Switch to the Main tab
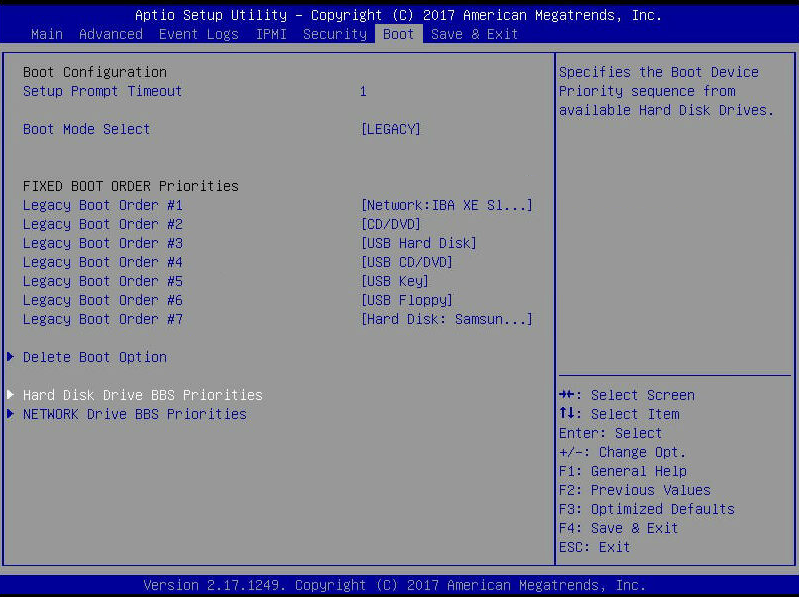Viewport: 799px width, 597px height. pyautogui.click(x=47, y=34)
